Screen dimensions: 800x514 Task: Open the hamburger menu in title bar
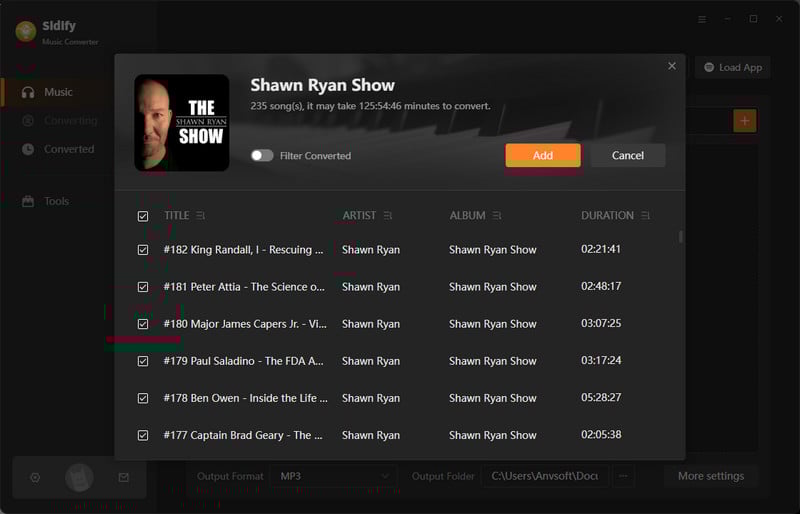tap(702, 19)
